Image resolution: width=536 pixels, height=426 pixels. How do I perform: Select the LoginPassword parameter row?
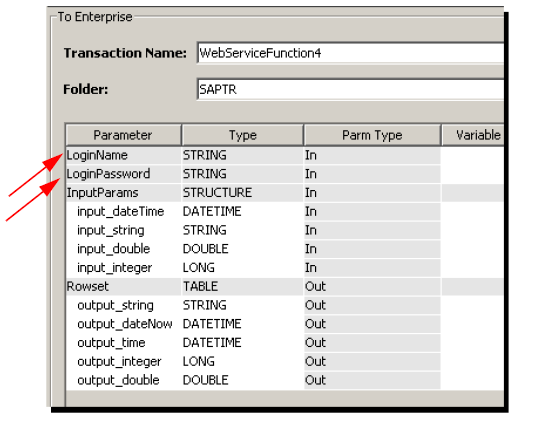tap(285, 174)
